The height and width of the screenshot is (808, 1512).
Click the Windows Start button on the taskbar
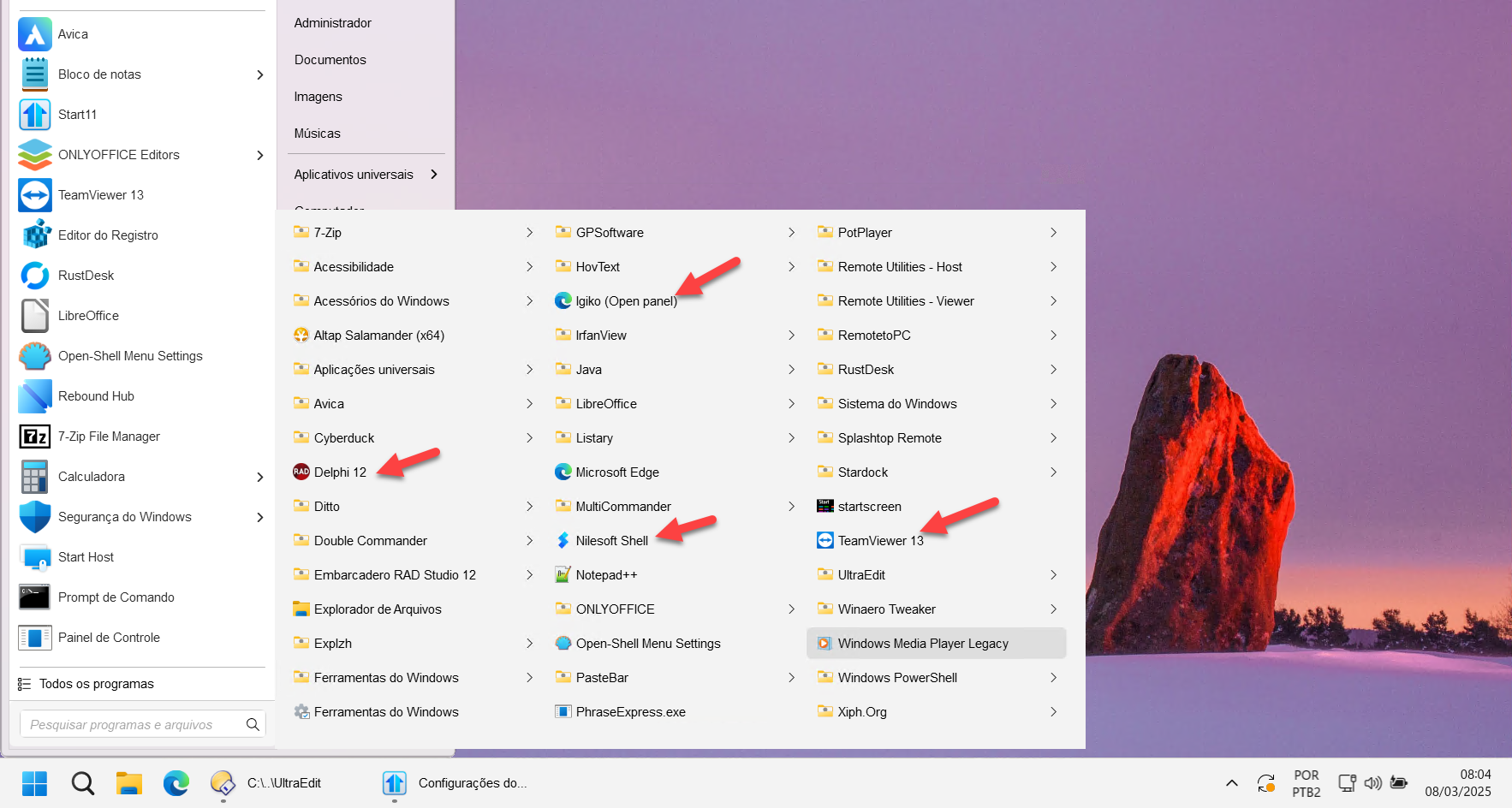click(x=35, y=783)
